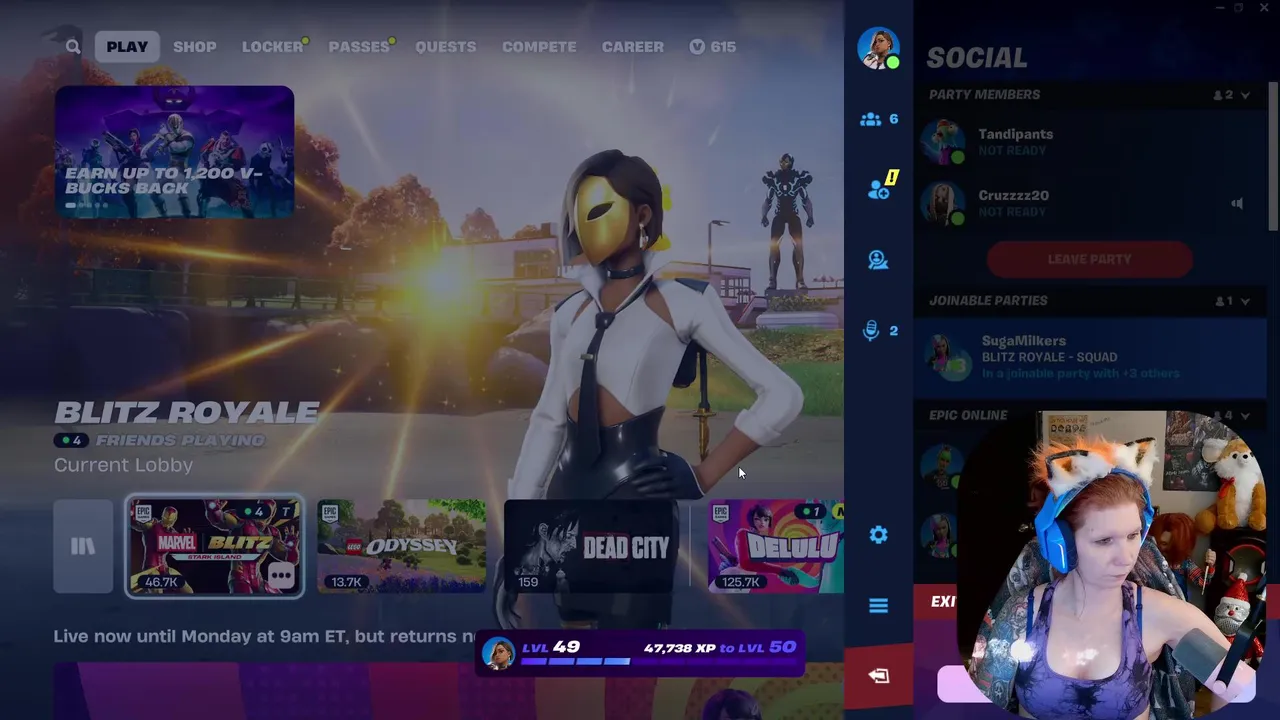Screen dimensions: 1280x720
Task: Open the game library browse tile
Action: pyautogui.click(x=83, y=546)
